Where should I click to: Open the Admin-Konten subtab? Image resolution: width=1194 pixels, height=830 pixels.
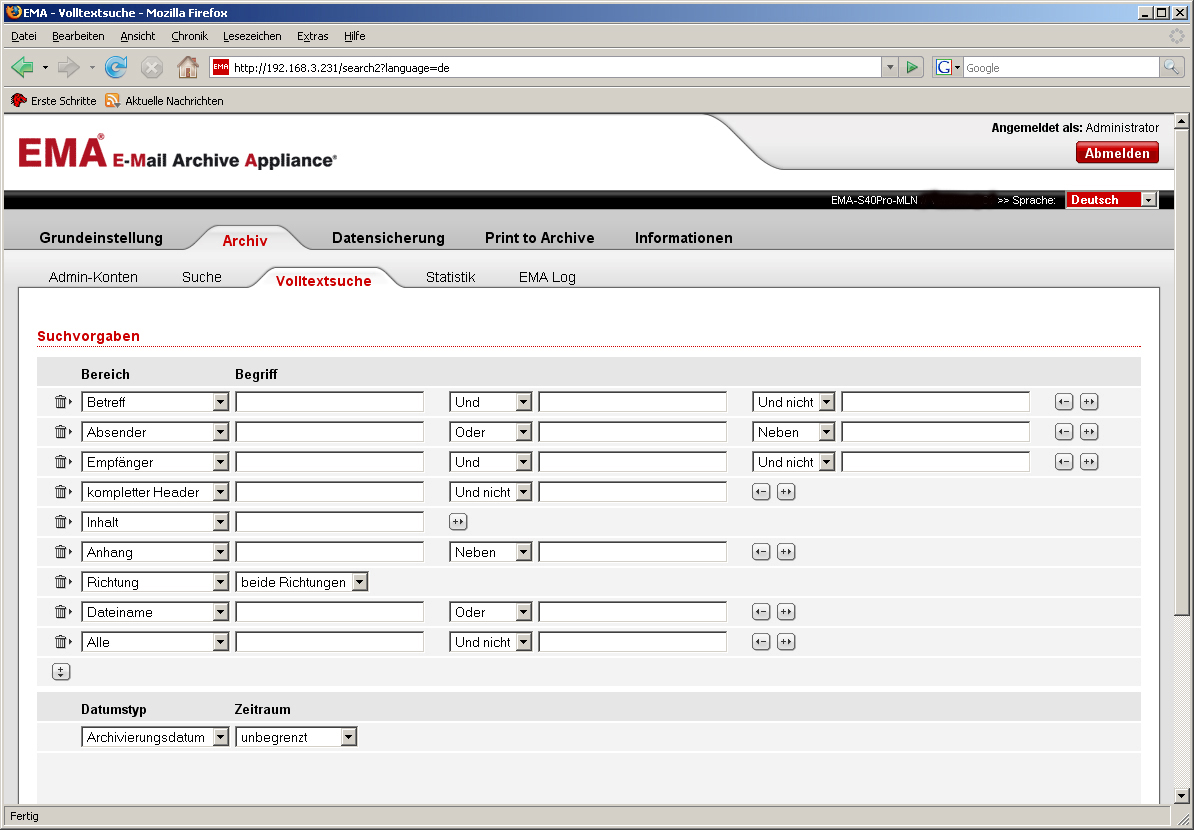click(93, 277)
